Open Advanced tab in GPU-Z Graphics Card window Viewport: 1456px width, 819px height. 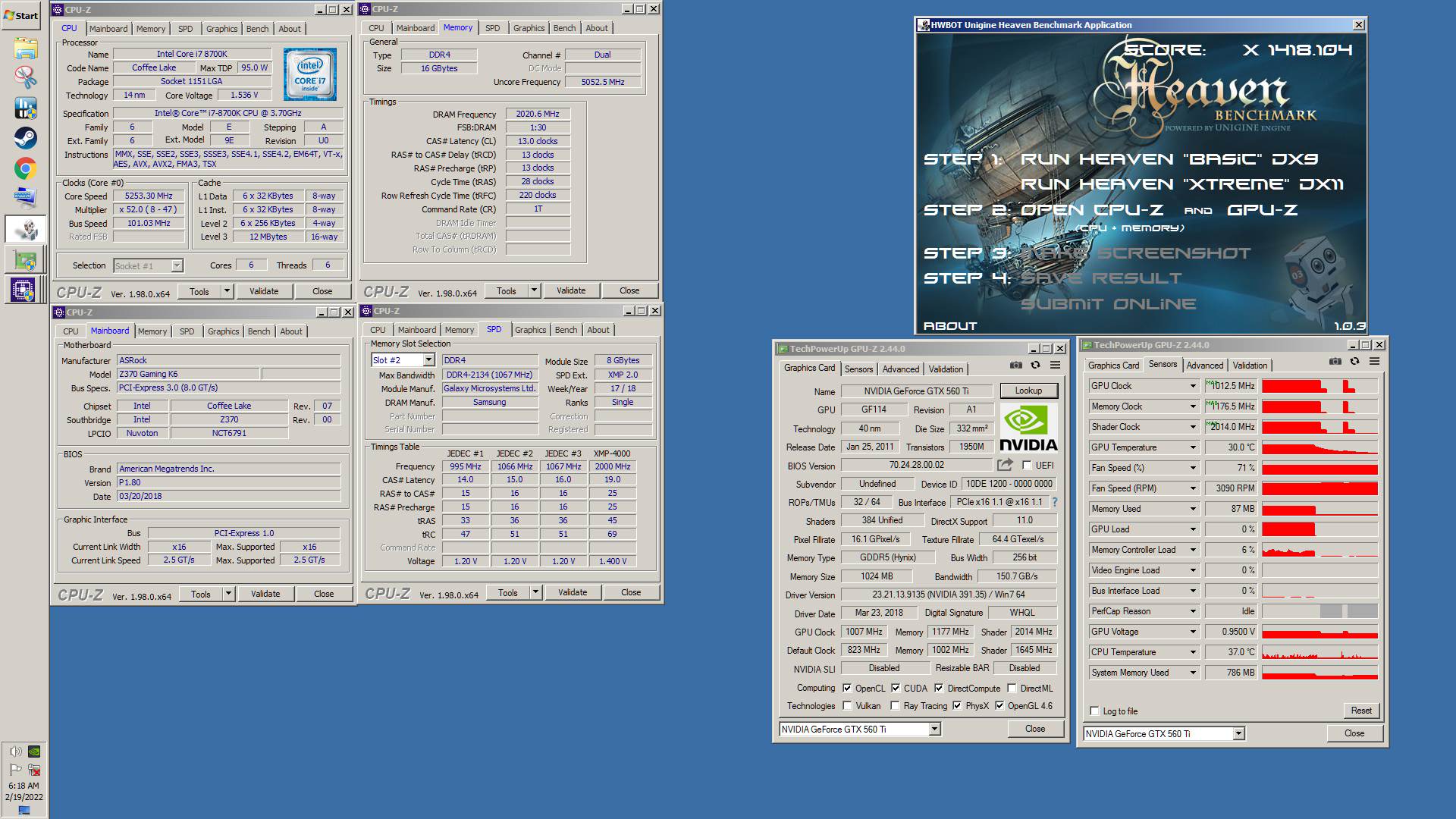(x=900, y=369)
